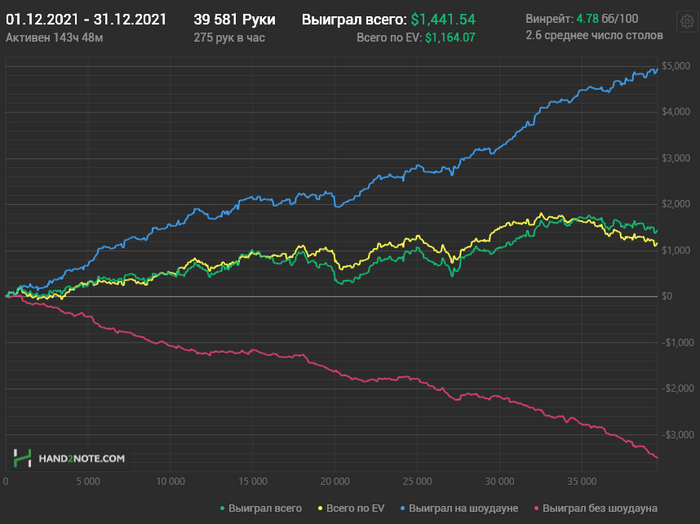
Task: Click the '20 000' x-axis label
Action: (x=335, y=482)
